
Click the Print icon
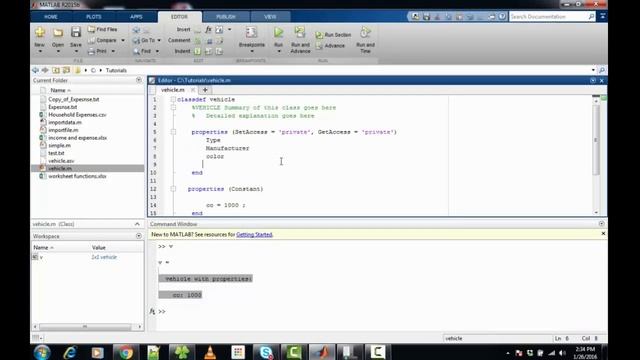tap(97, 51)
